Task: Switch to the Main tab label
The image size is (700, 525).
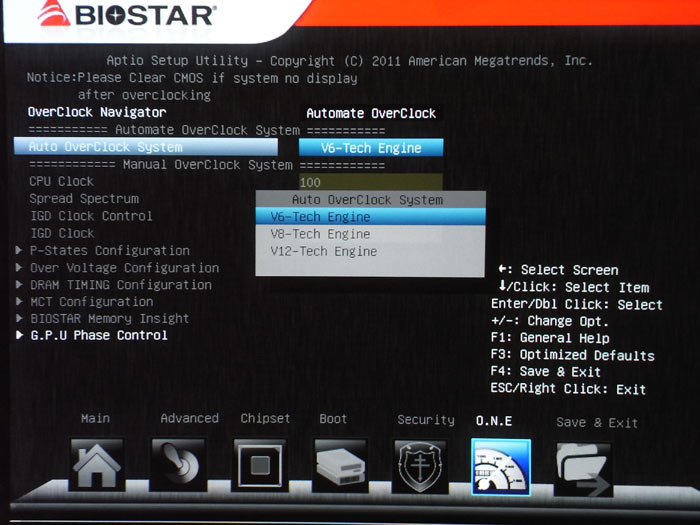Action: point(96,418)
